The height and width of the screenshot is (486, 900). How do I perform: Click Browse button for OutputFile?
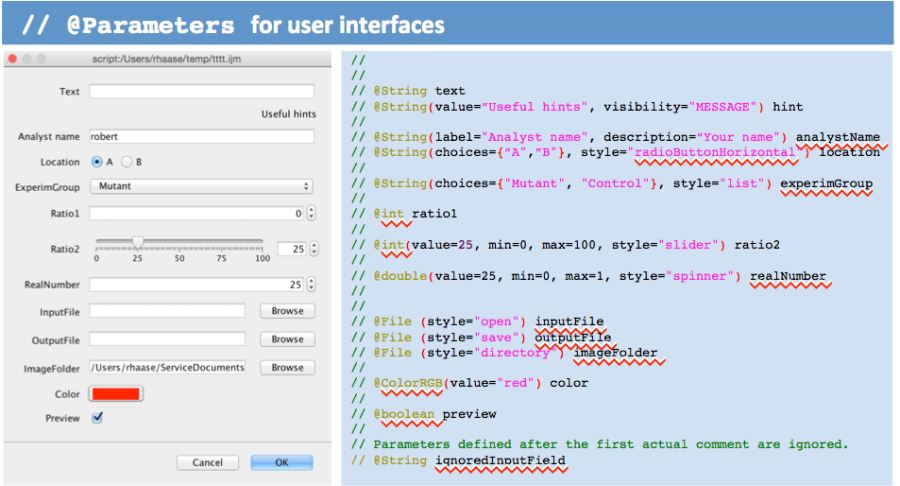point(287,339)
